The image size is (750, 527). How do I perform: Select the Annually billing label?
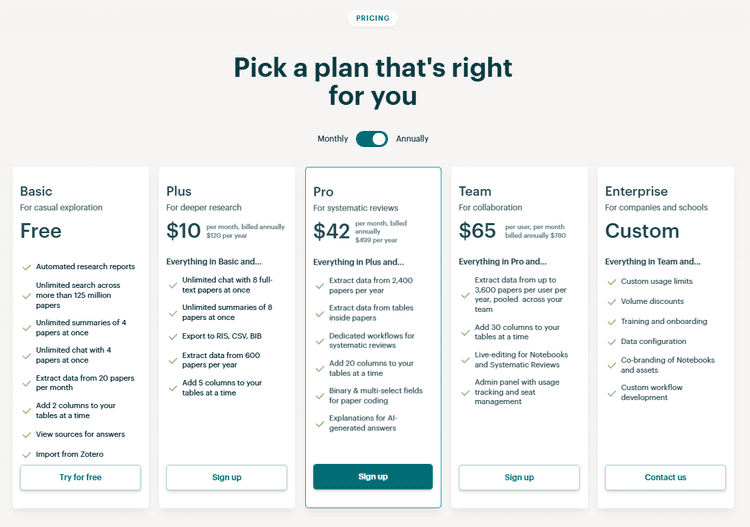(x=412, y=139)
